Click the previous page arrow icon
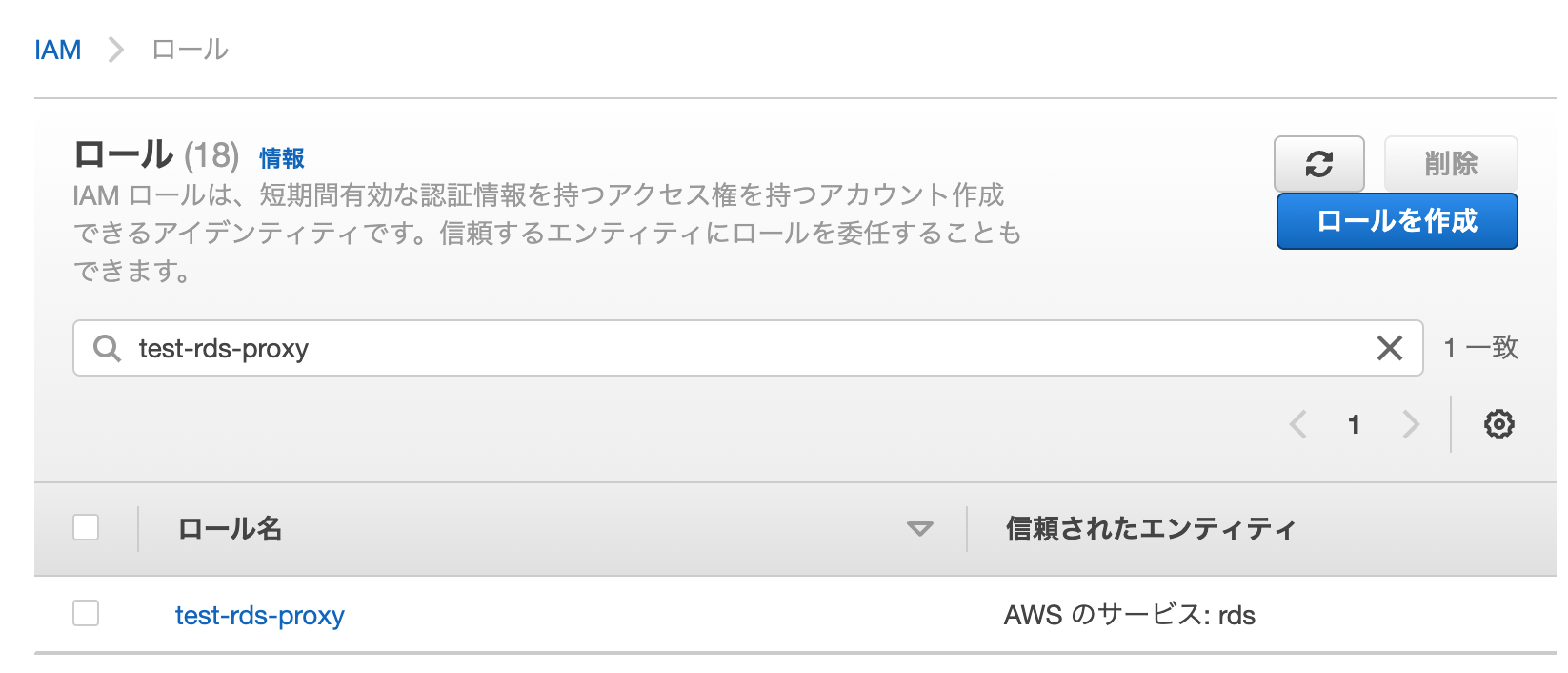1568x673 pixels. 1297,424
